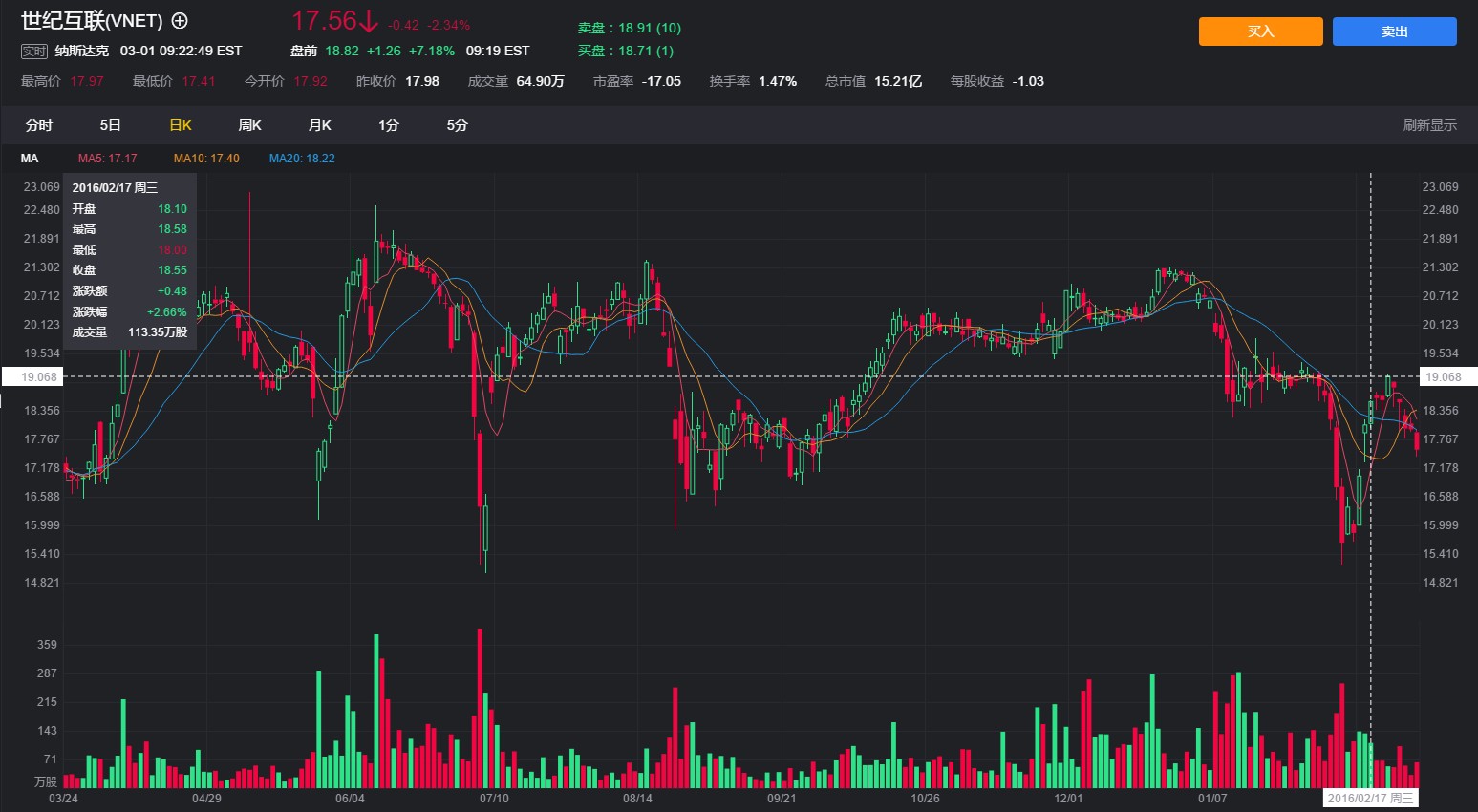
Task: Show the 月K monthly candlestick chart
Action: click(x=319, y=125)
